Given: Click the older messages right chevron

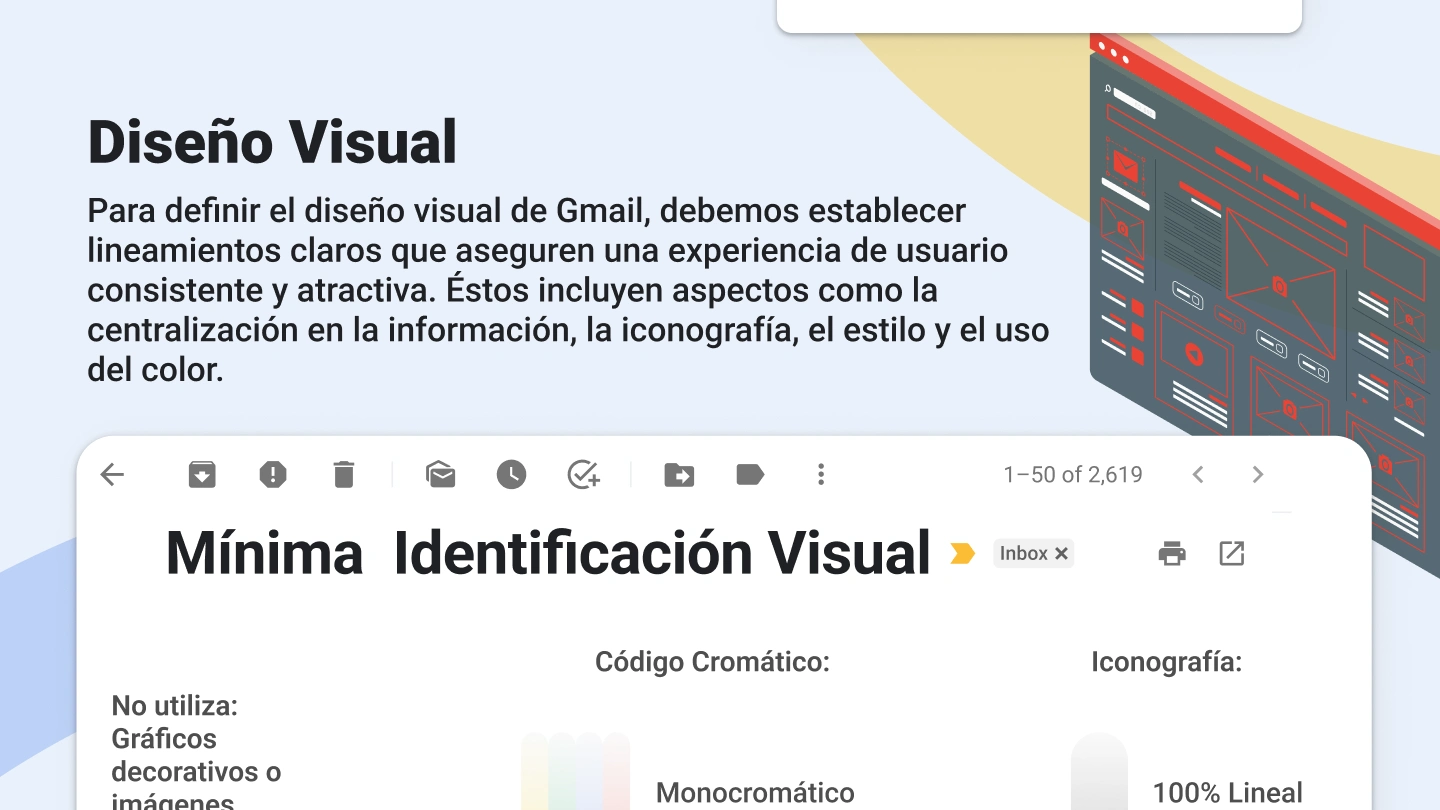Looking at the screenshot, I should pyautogui.click(x=1258, y=475).
